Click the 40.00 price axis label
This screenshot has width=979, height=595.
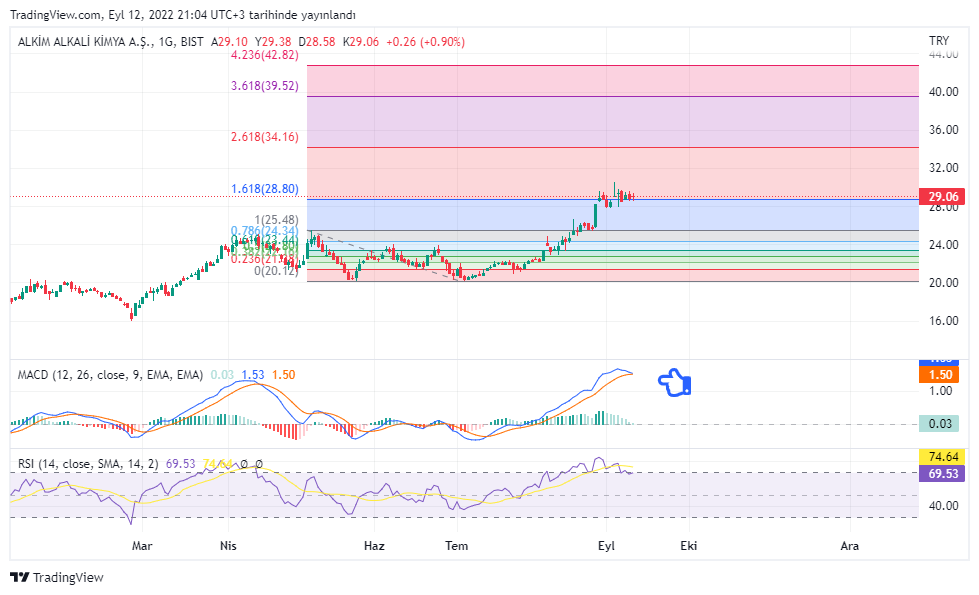[943, 92]
